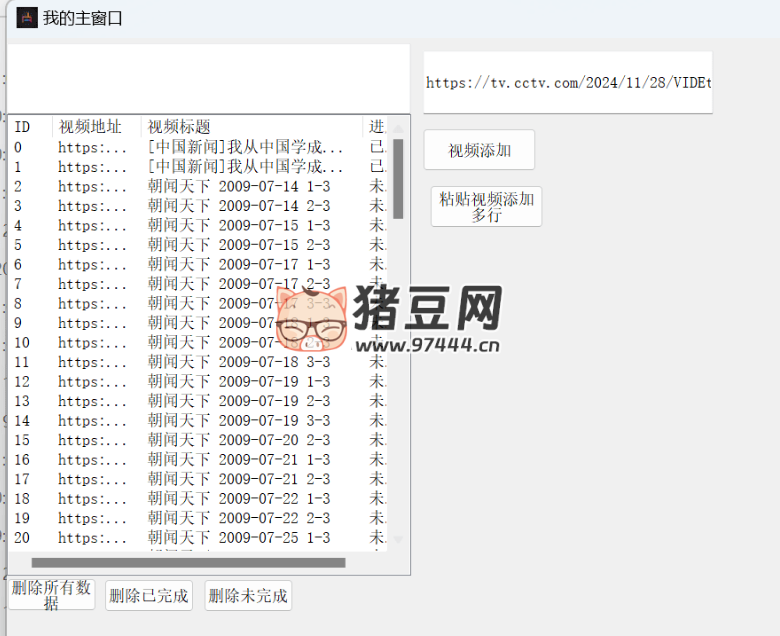Focus the CCTV video URL input field

point(567,83)
